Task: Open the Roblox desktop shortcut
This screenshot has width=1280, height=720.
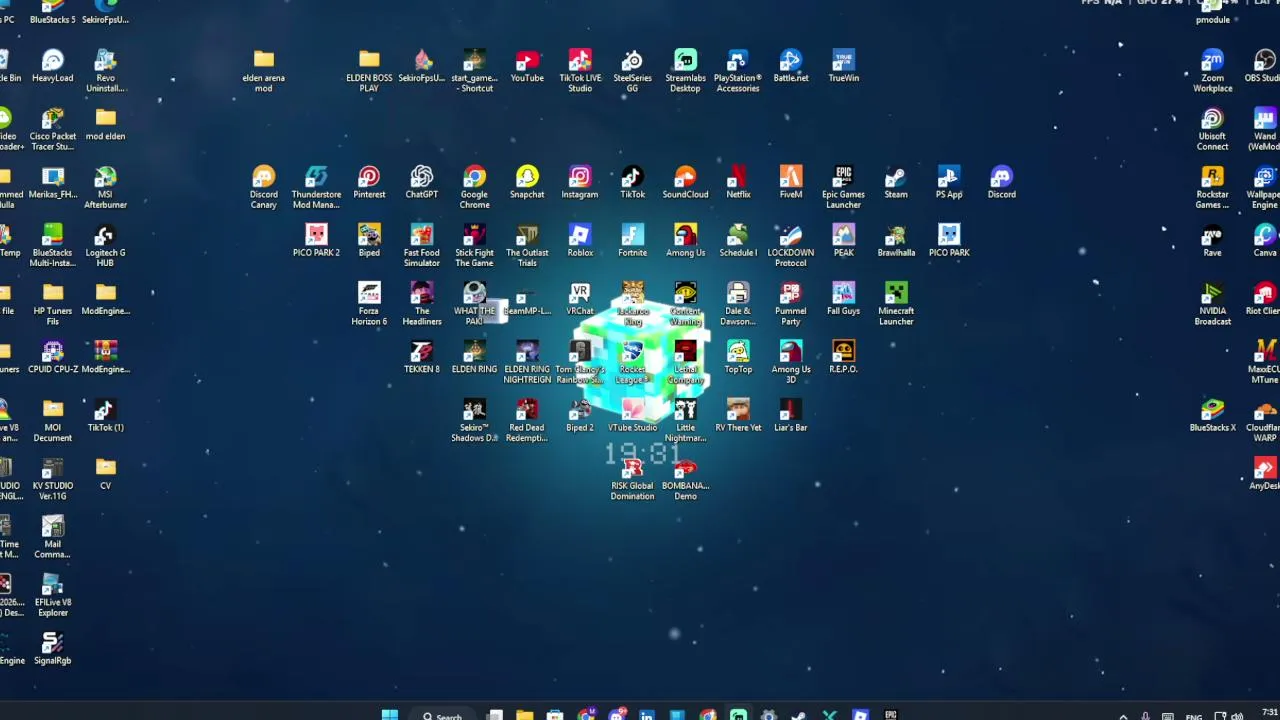Action: (580, 241)
